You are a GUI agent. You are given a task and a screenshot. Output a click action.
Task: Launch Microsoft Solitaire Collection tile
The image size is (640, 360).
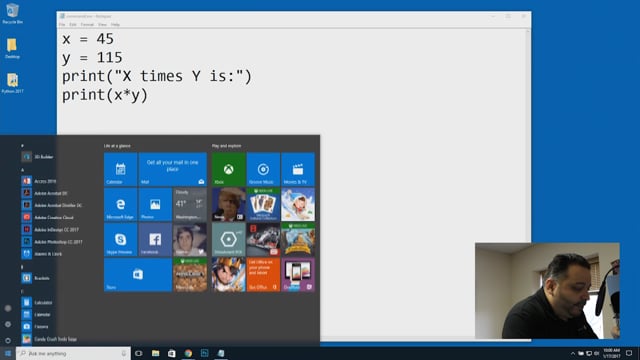[x=263, y=204]
